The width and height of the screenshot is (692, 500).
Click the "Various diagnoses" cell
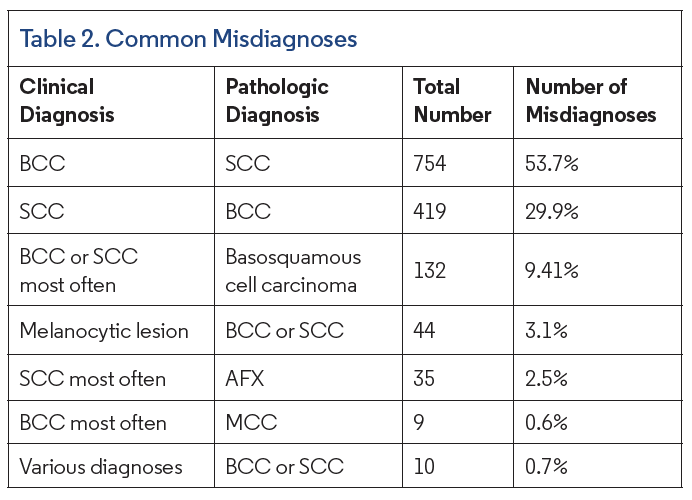coord(101,466)
